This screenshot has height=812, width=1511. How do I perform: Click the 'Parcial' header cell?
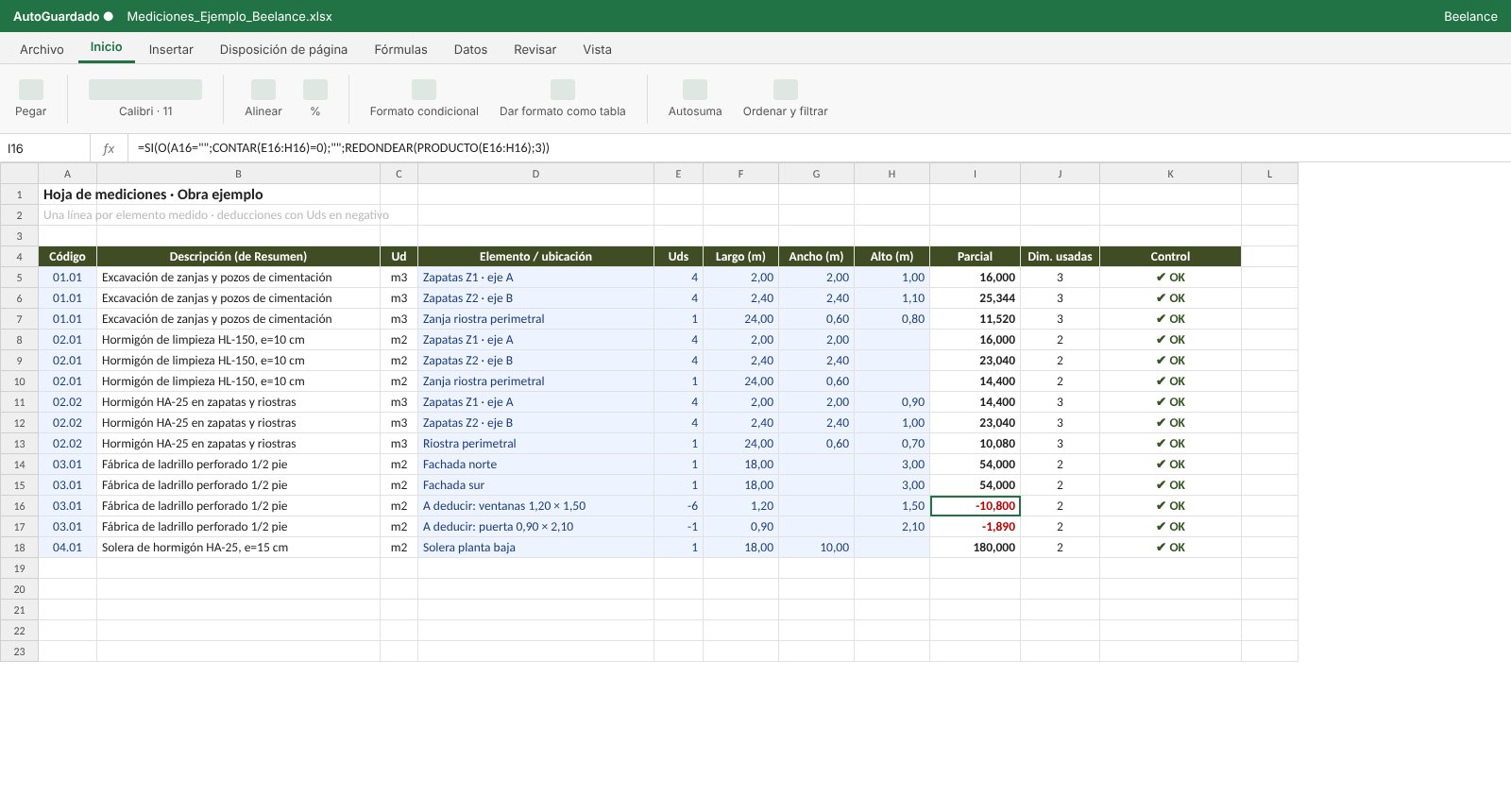(x=975, y=257)
